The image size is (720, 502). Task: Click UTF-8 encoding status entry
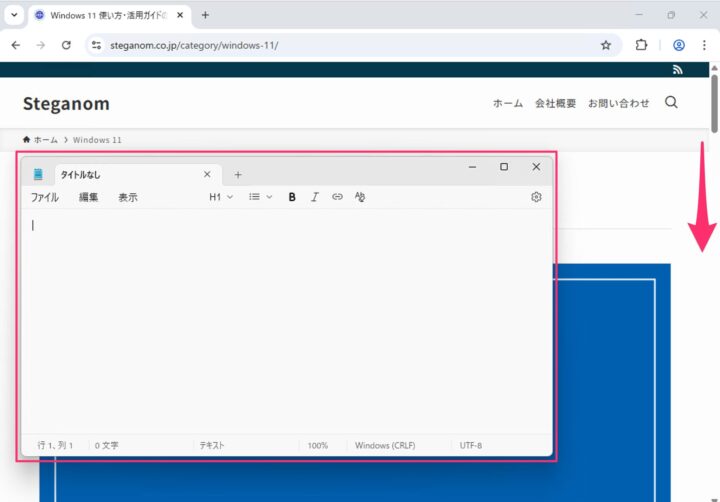(x=471, y=445)
